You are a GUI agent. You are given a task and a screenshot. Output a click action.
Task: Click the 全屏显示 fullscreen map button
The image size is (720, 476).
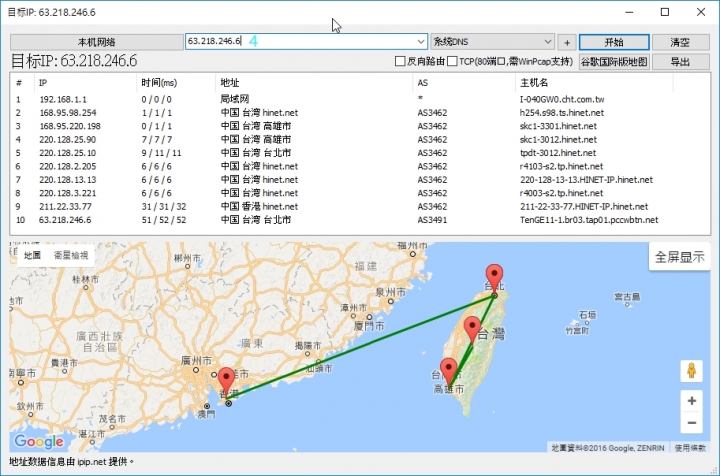[679, 257]
